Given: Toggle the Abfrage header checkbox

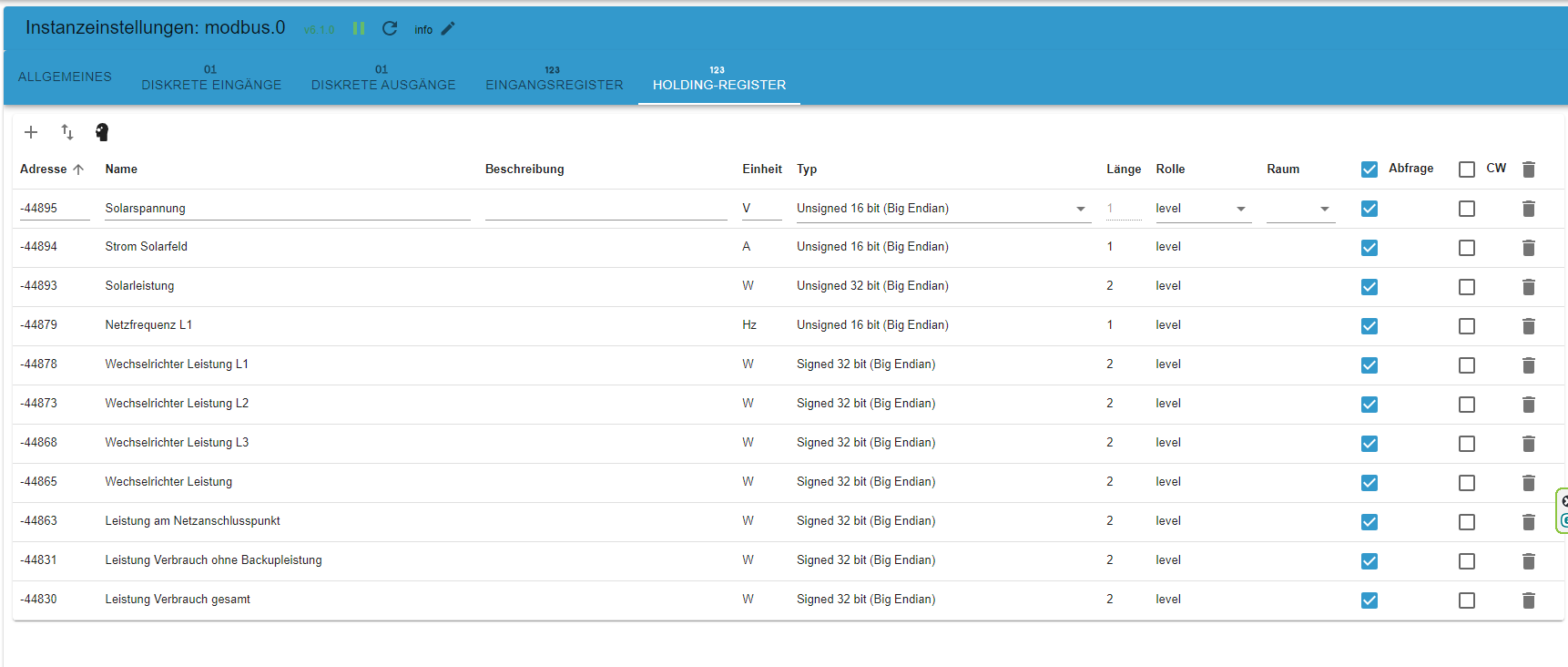Looking at the screenshot, I should pos(1369,169).
